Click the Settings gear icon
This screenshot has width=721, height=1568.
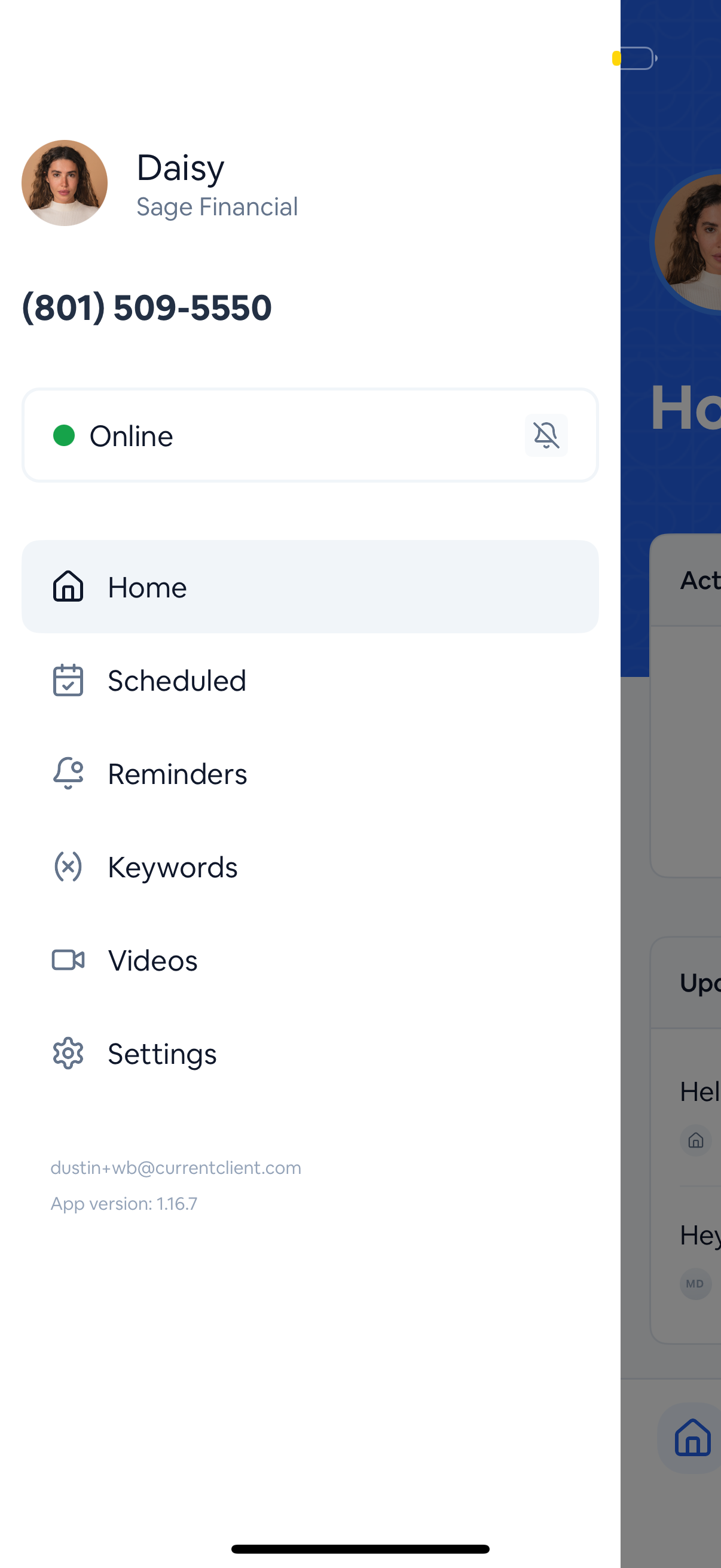68,1054
